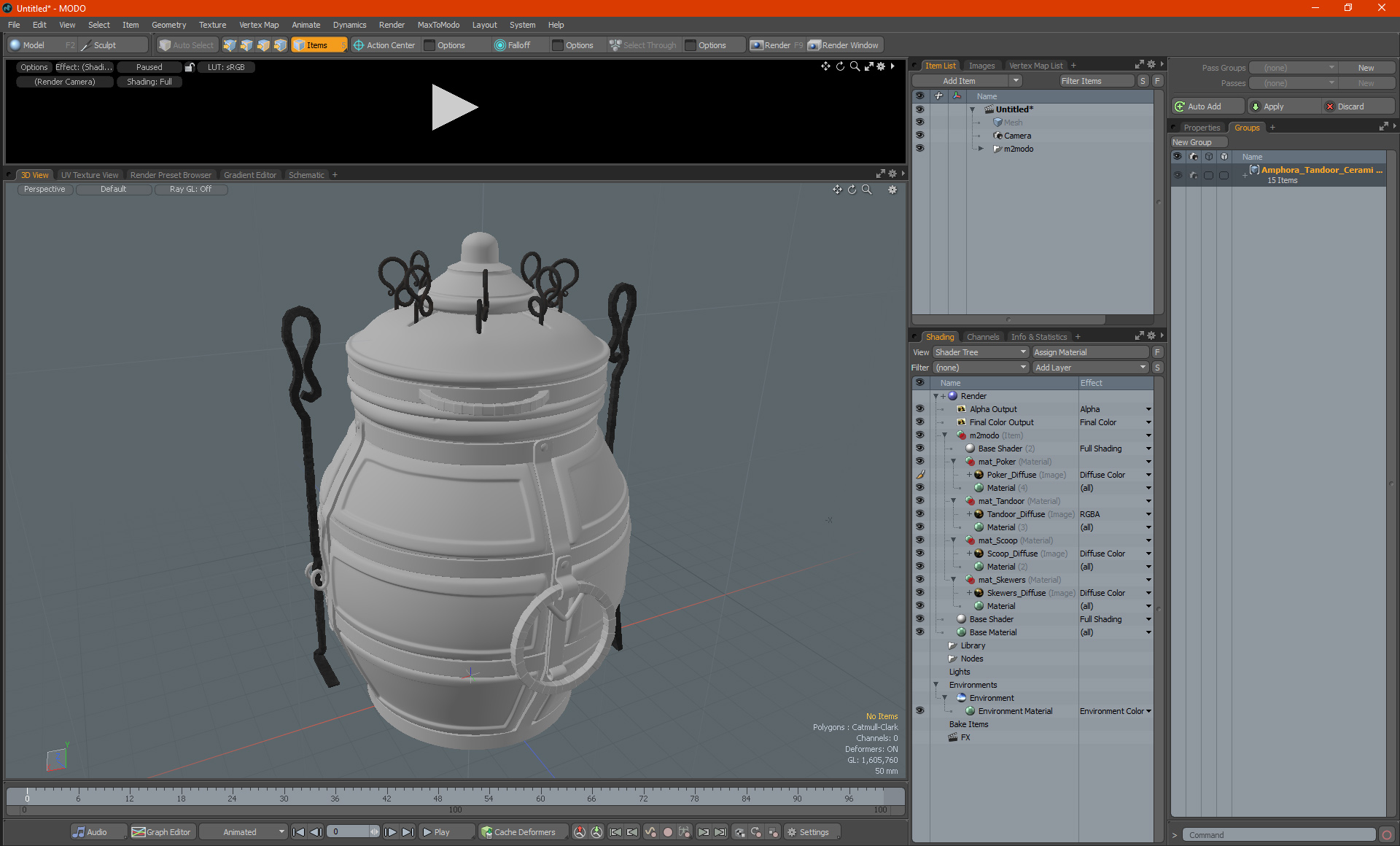Switch to Schematic tab
This screenshot has width=1400, height=846.
click(306, 175)
